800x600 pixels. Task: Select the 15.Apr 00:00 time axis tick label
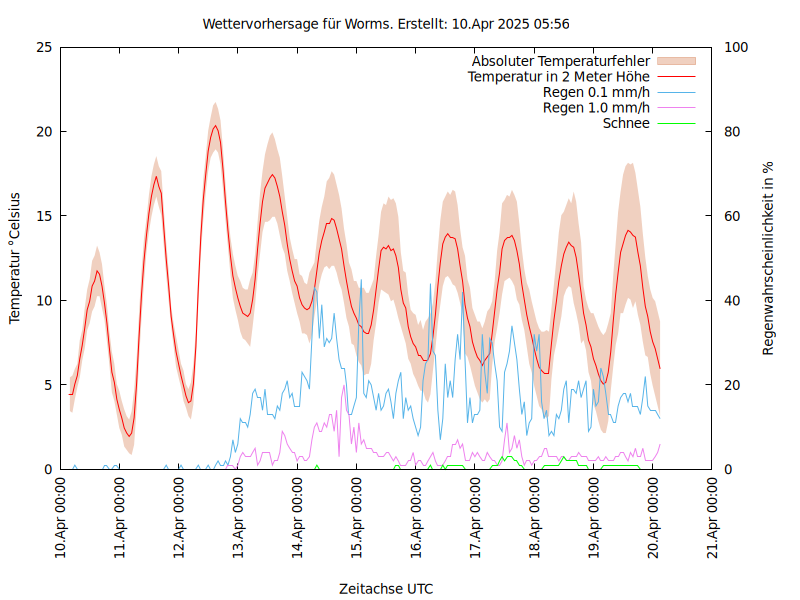pos(357,520)
